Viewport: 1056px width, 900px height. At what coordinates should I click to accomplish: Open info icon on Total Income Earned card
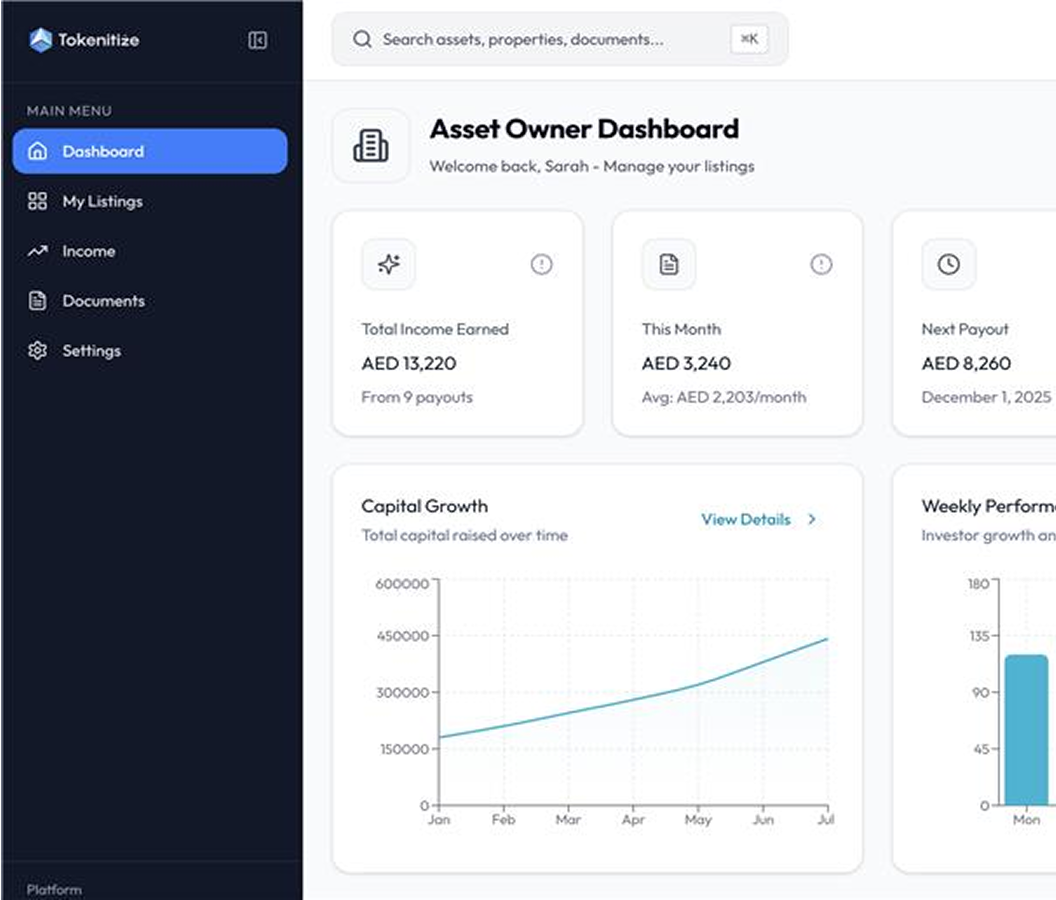coord(541,264)
